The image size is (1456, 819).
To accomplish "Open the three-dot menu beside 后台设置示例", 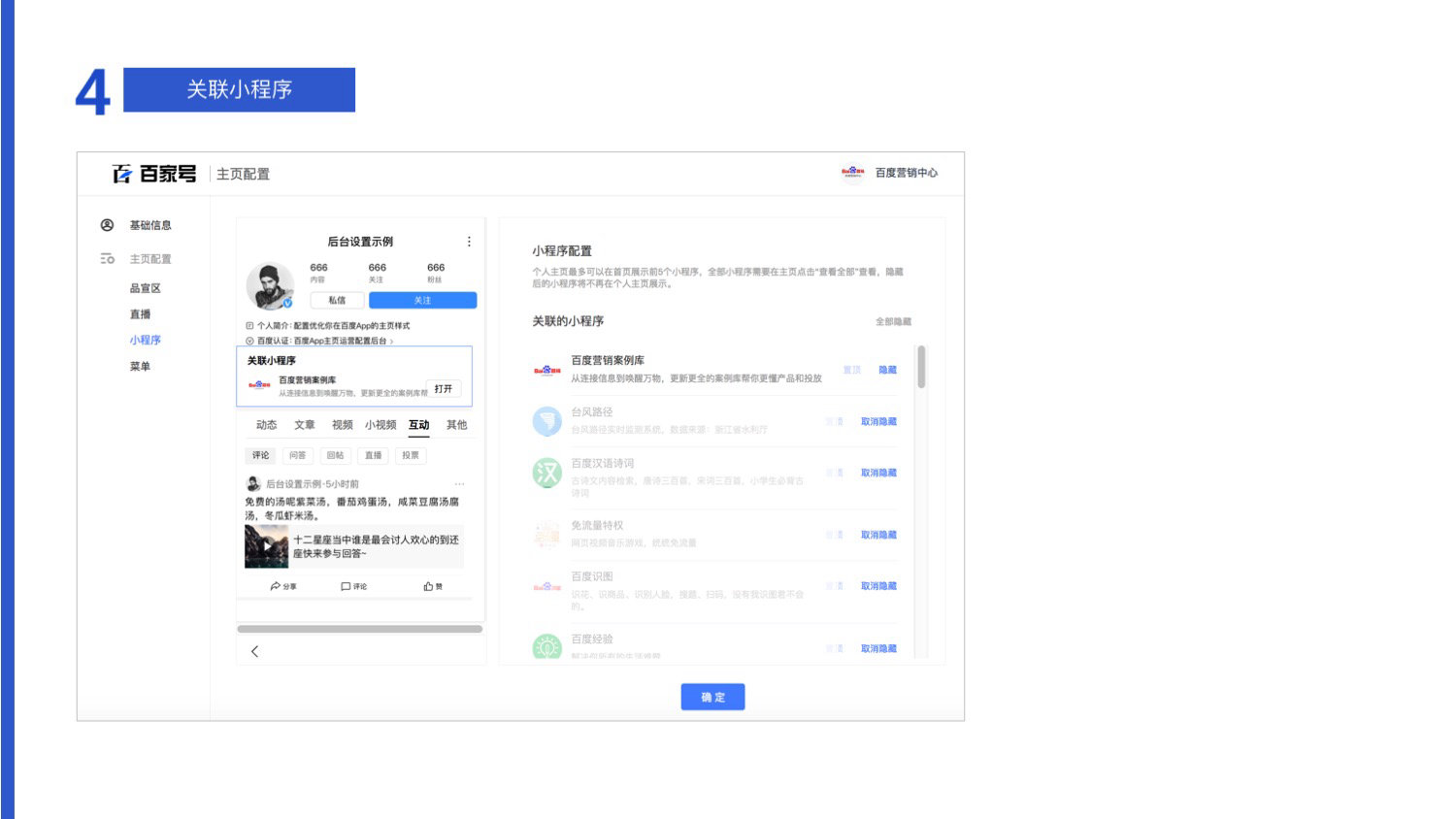I will click(469, 242).
